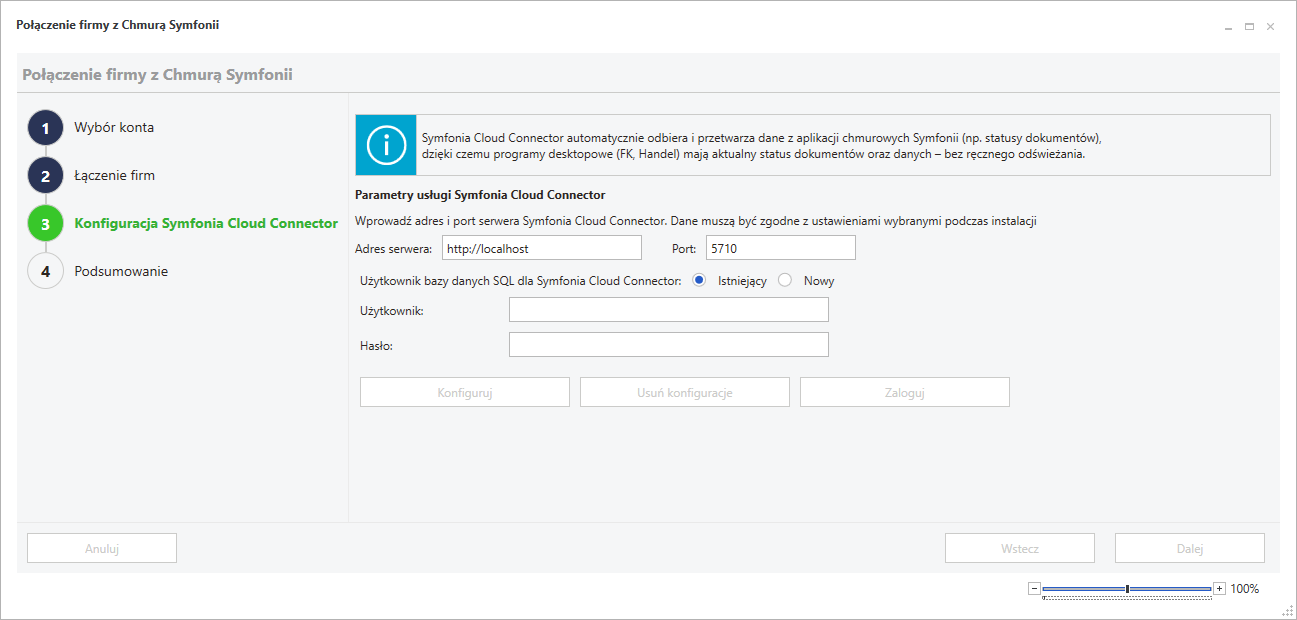Focus the Użytkownik text field
Viewport: 1297px width, 620px height.
pyautogui.click(x=668, y=310)
